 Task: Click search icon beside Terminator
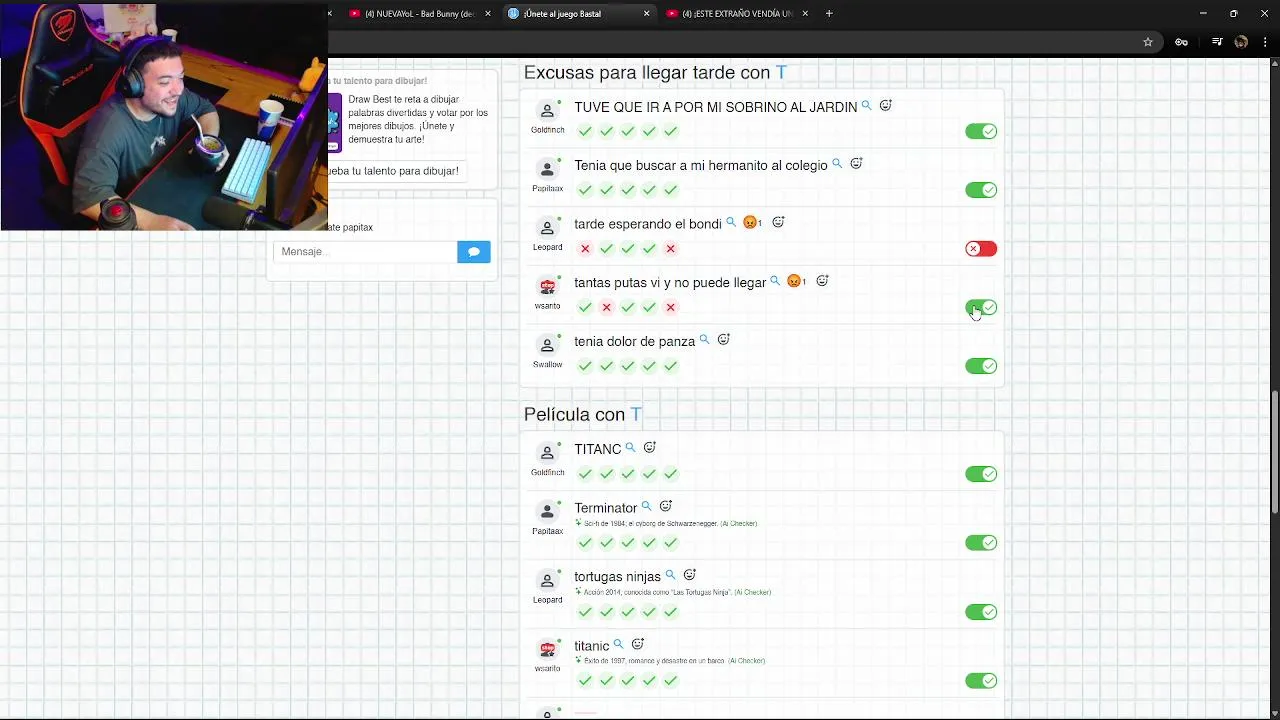[x=646, y=506]
